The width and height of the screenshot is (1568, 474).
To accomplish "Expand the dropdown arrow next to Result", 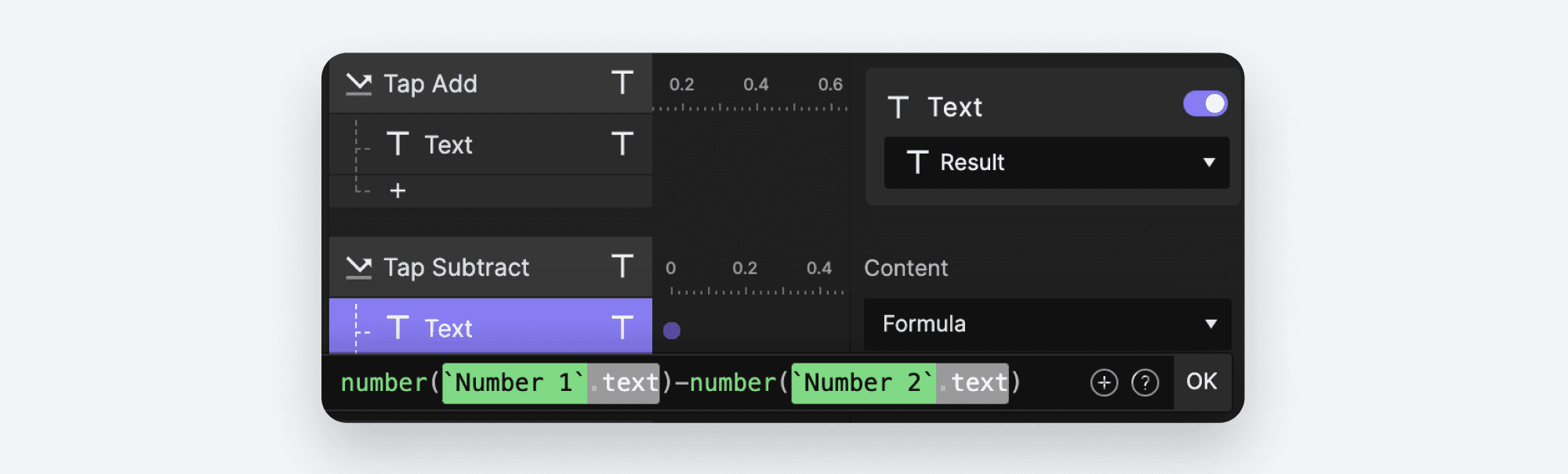I will tap(1208, 163).
